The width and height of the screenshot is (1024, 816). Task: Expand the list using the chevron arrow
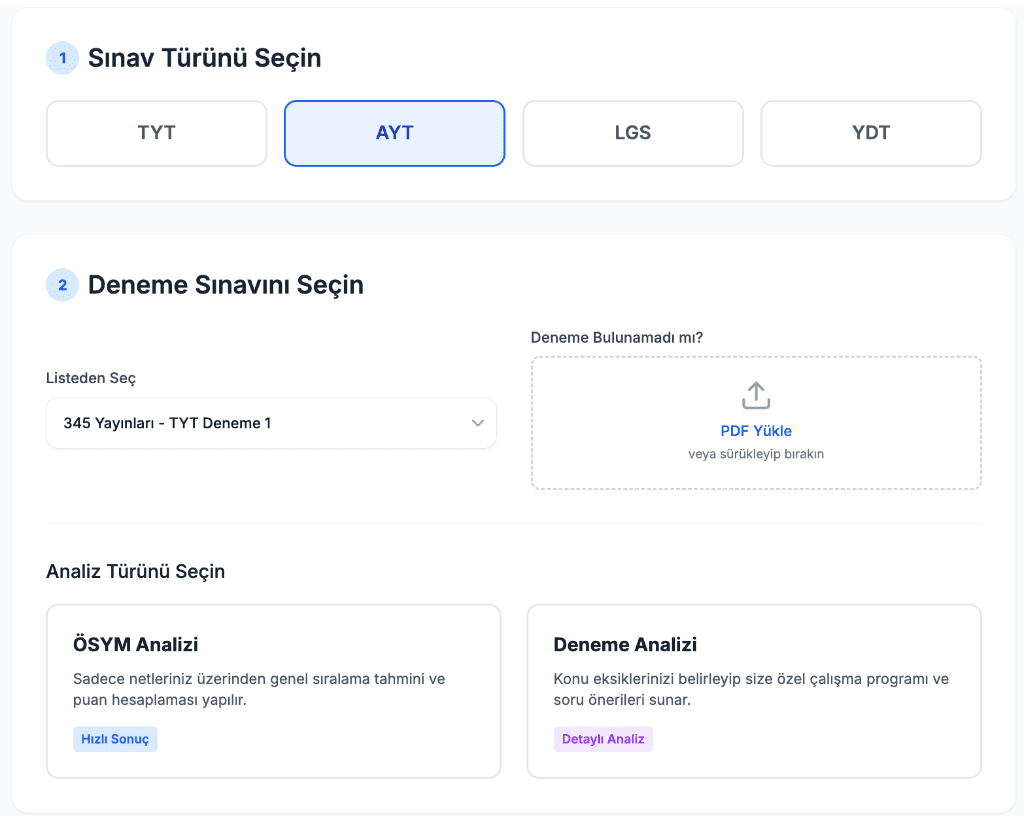pos(477,423)
